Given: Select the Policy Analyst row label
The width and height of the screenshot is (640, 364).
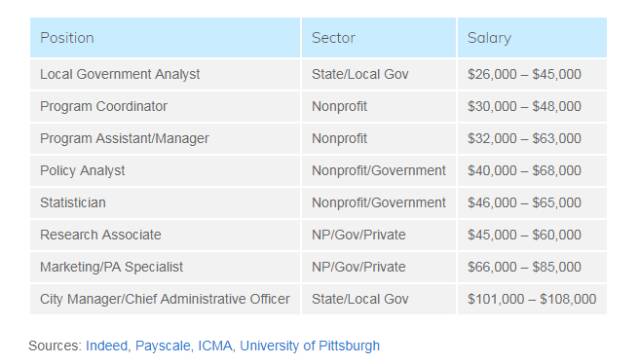Looking at the screenshot, I should pyautogui.click(x=165, y=171).
